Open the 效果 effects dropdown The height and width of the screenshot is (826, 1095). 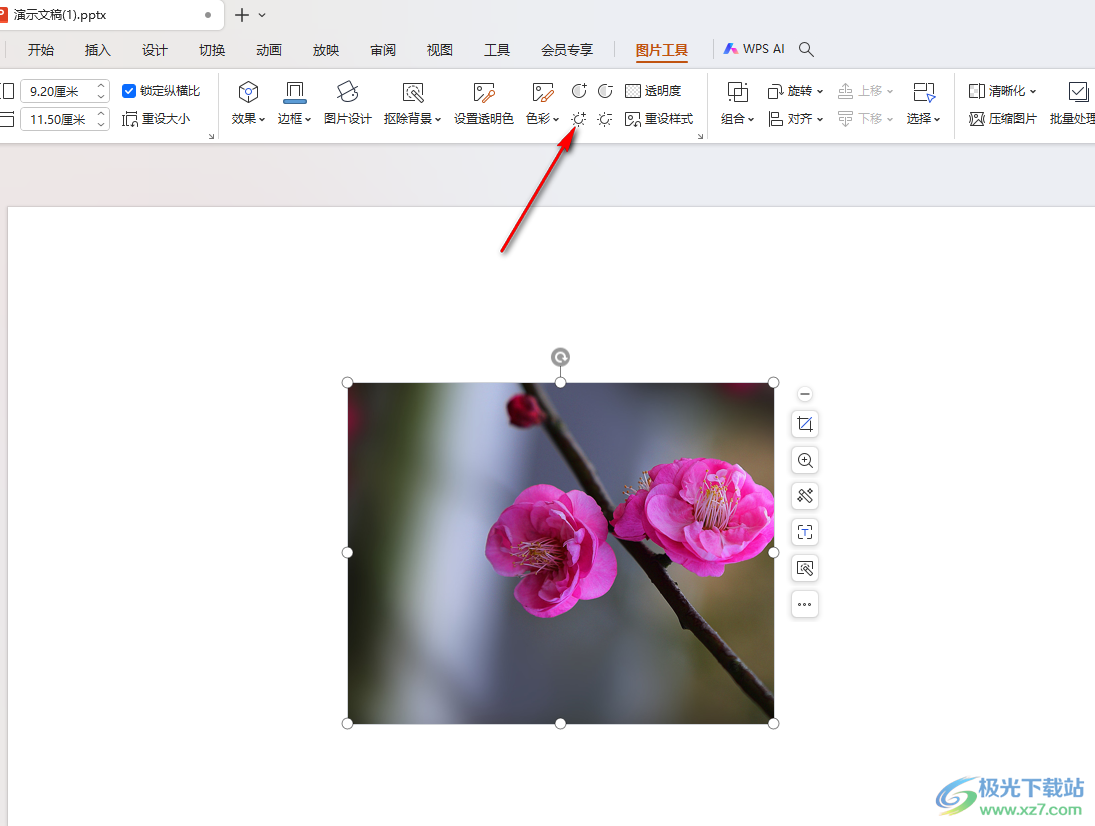tap(248, 103)
